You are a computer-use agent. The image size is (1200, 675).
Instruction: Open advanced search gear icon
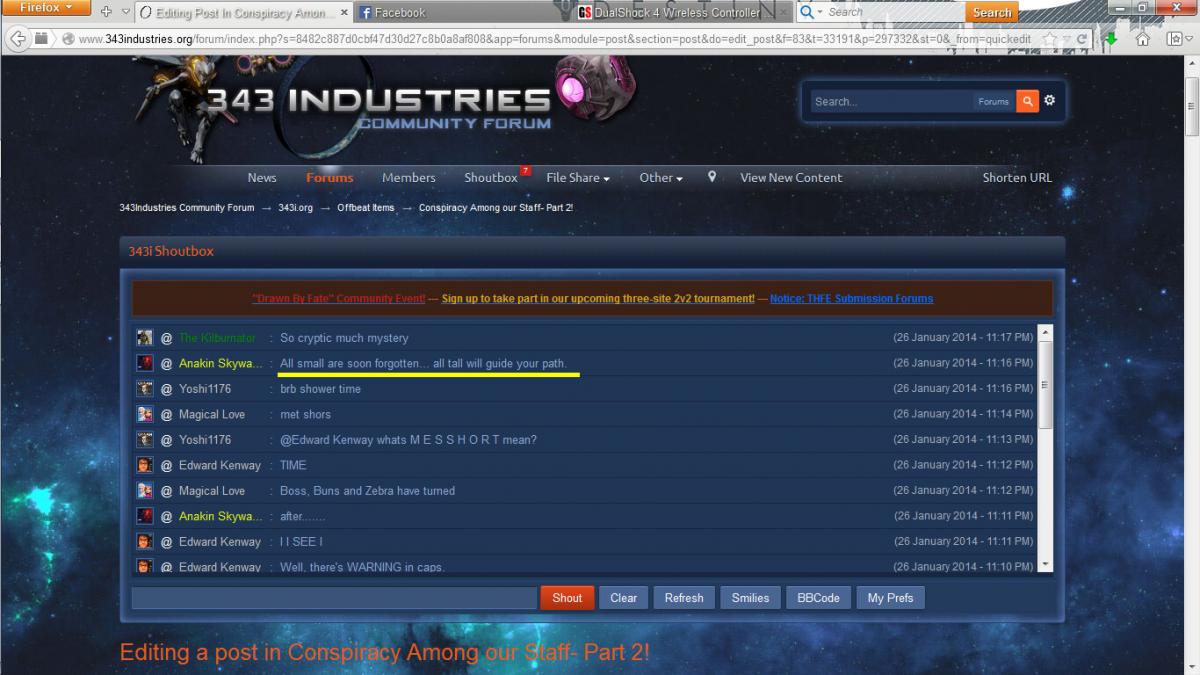coord(1049,101)
